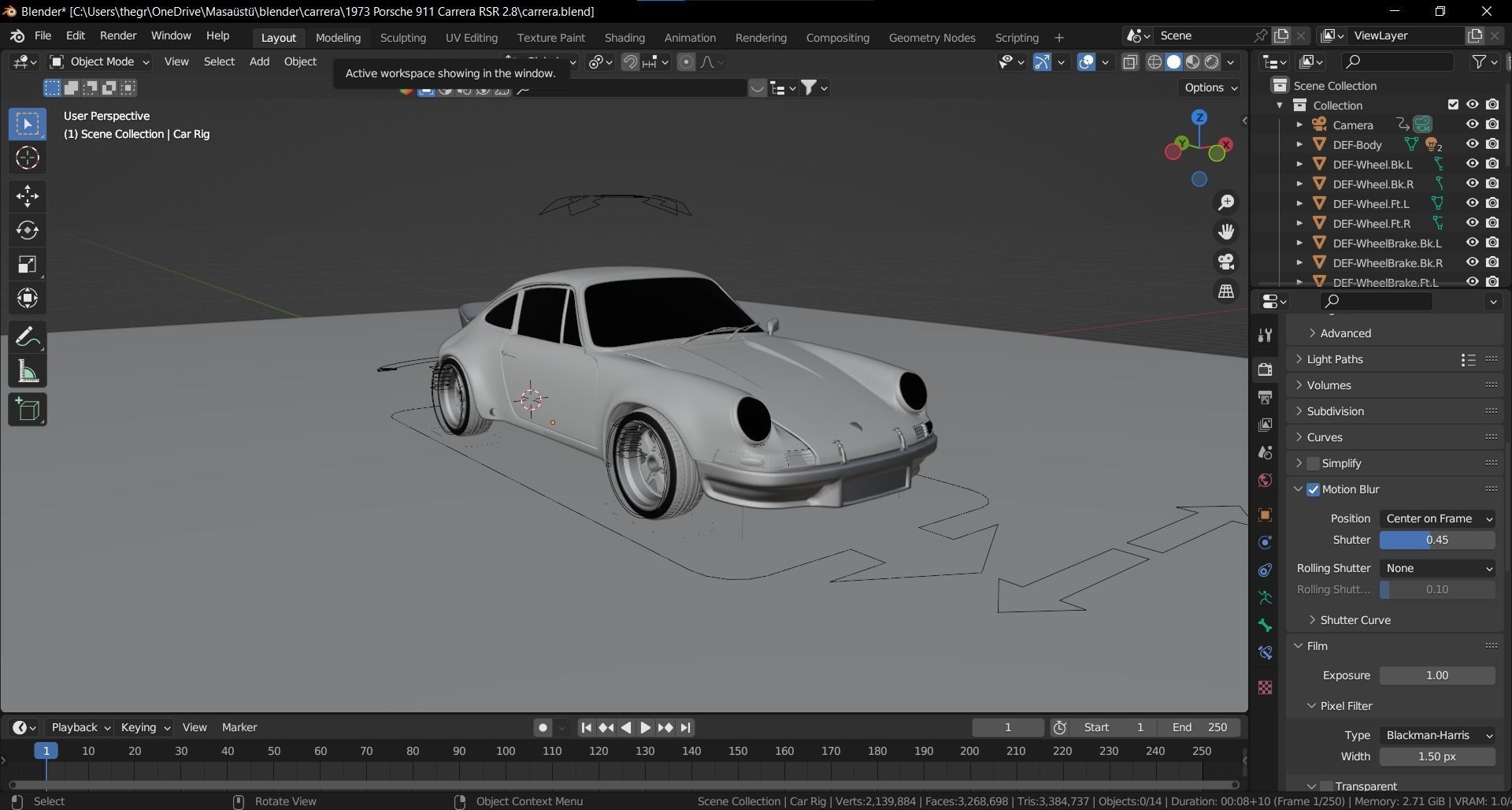Open the File menu
This screenshot has height=810, width=1512.
(43, 35)
